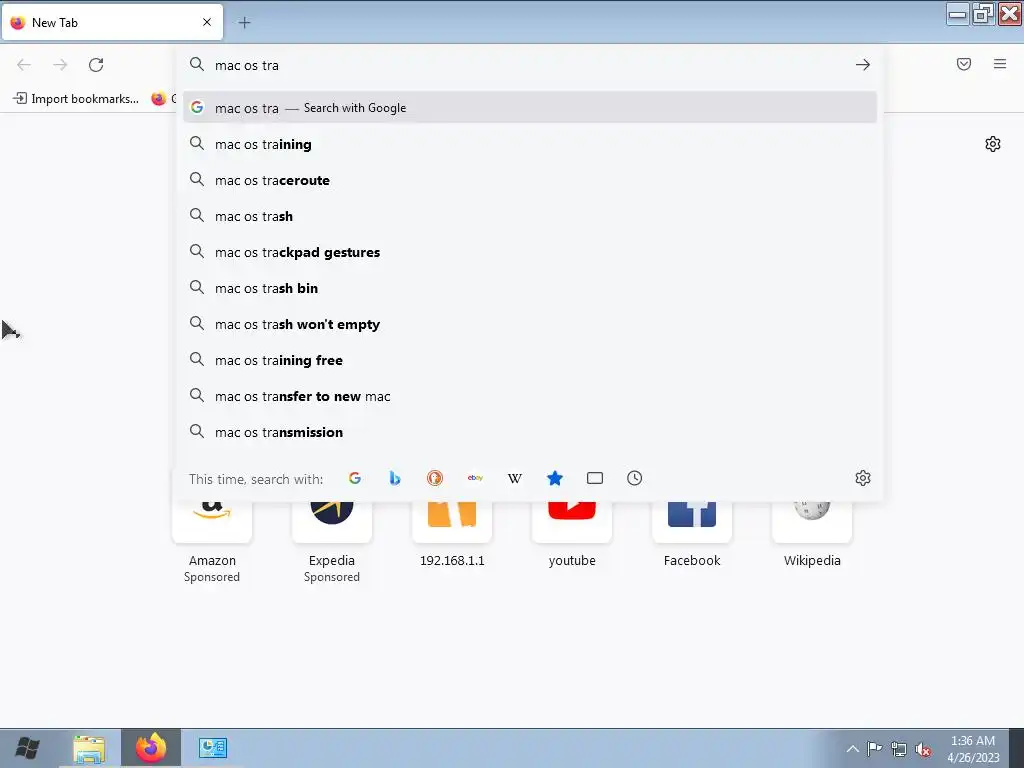
Task: Open network tray icon
Action: point(899,749)
